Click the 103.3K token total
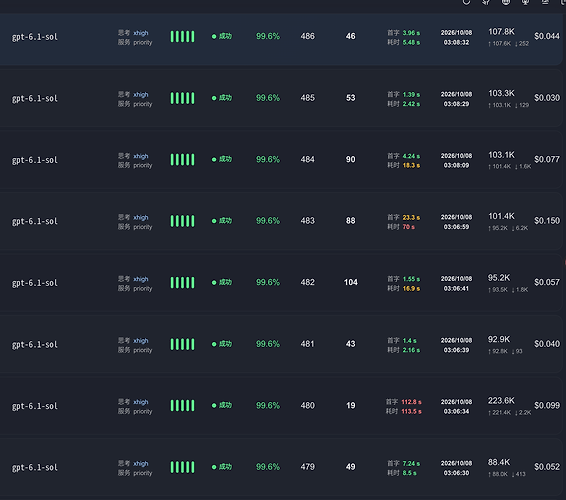 tap(501, 94)
